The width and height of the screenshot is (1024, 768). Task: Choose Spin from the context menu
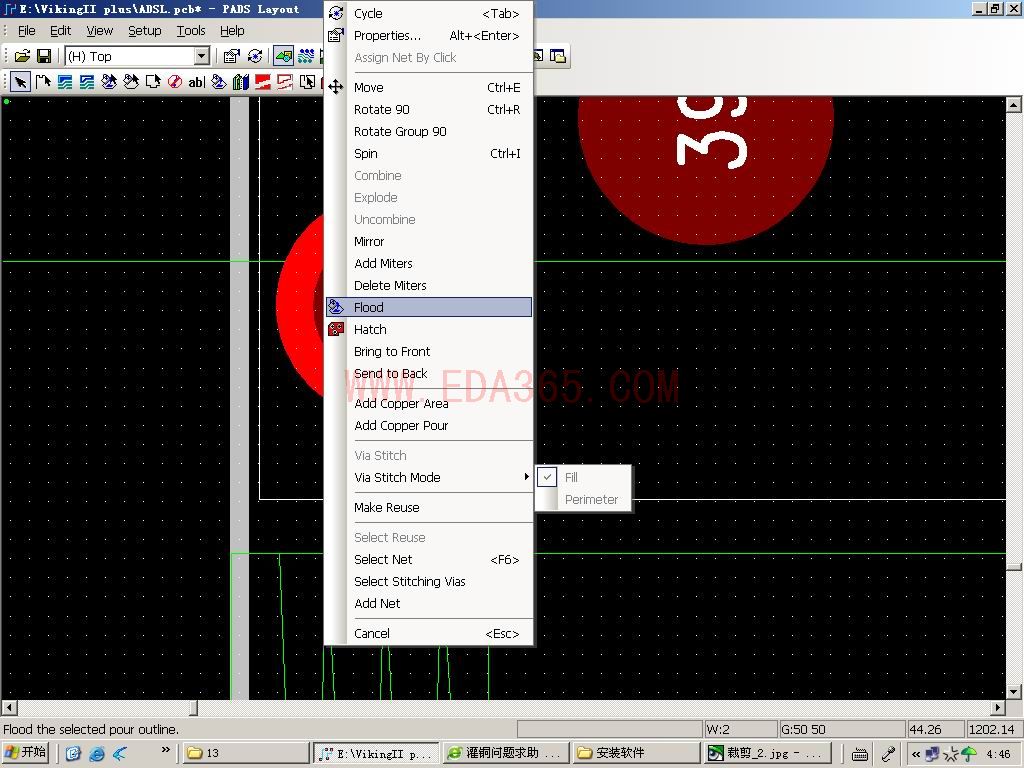(429, 153)
